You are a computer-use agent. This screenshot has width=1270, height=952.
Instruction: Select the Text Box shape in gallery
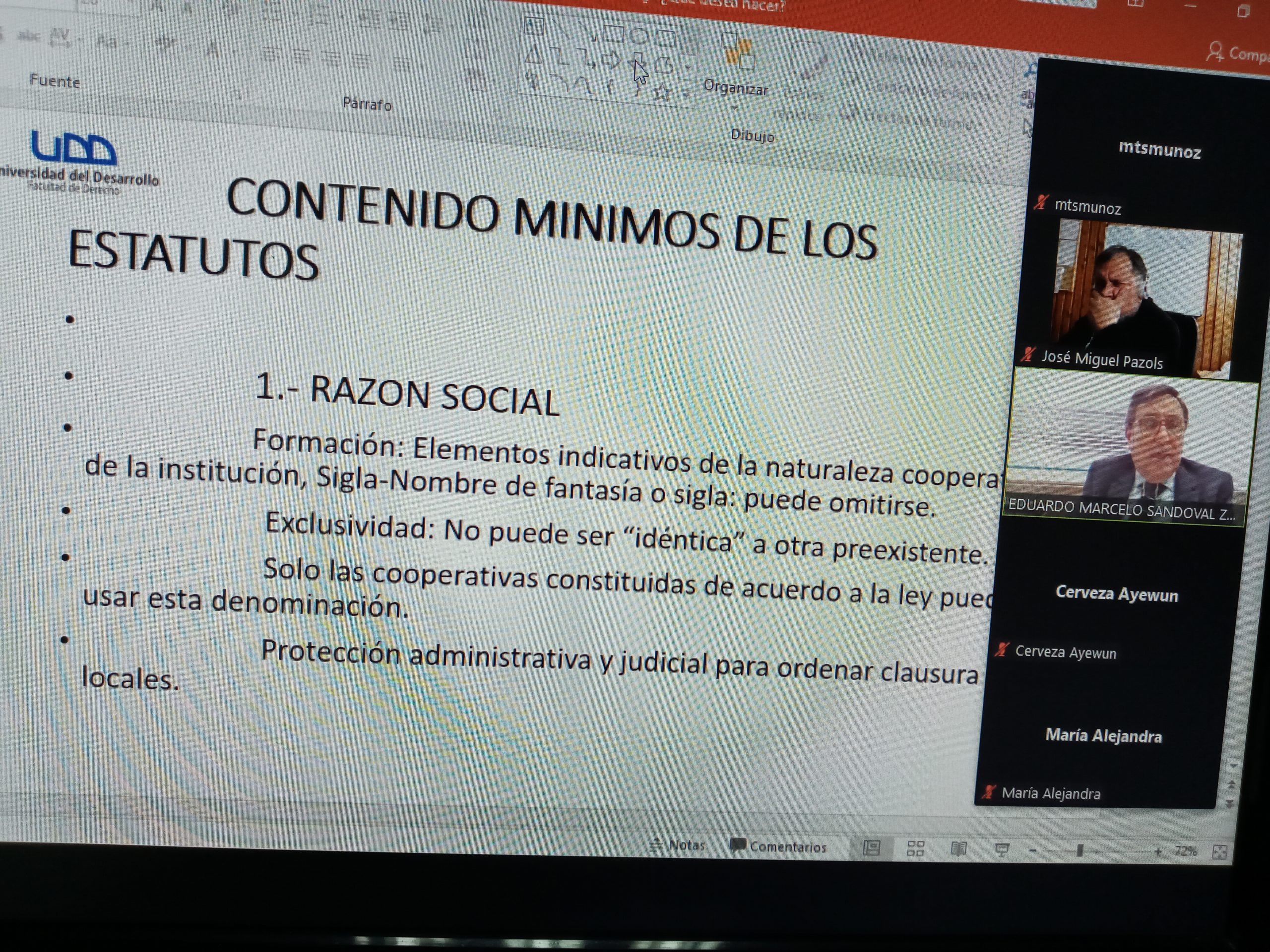pyautogui.click(x=534, y=26)
